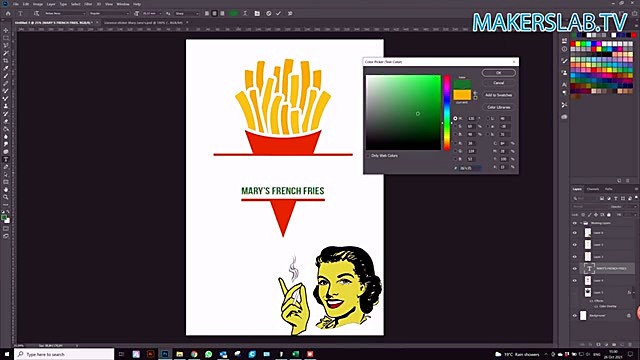Select the Move tool in the toolbox

(6, 31)
